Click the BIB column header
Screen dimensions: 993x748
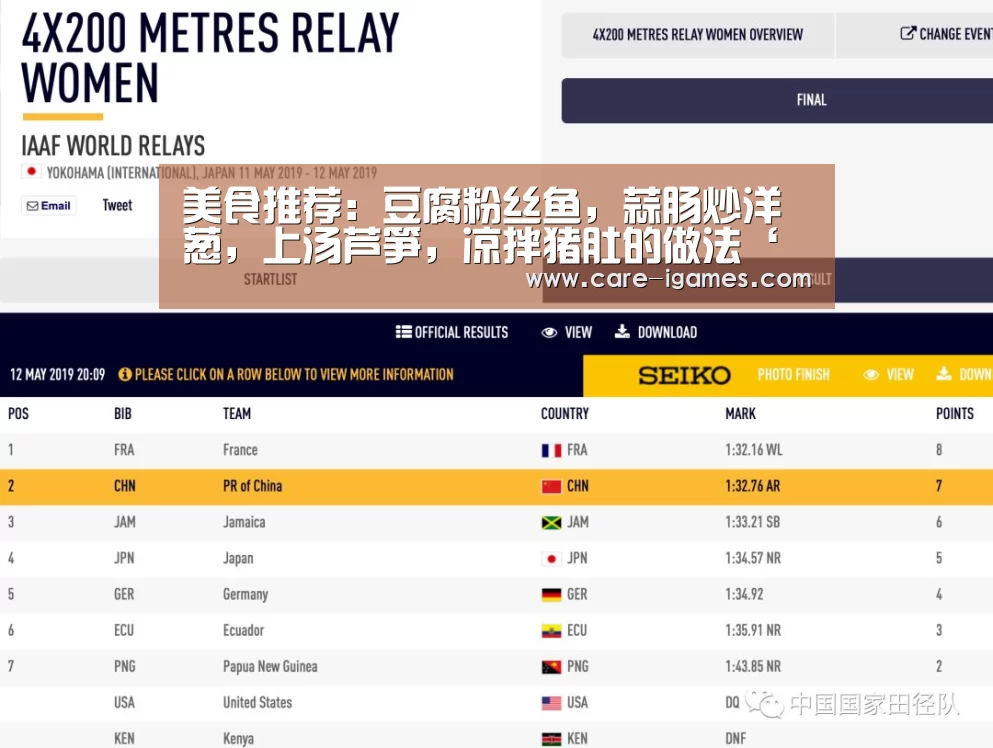click(123, 414)
